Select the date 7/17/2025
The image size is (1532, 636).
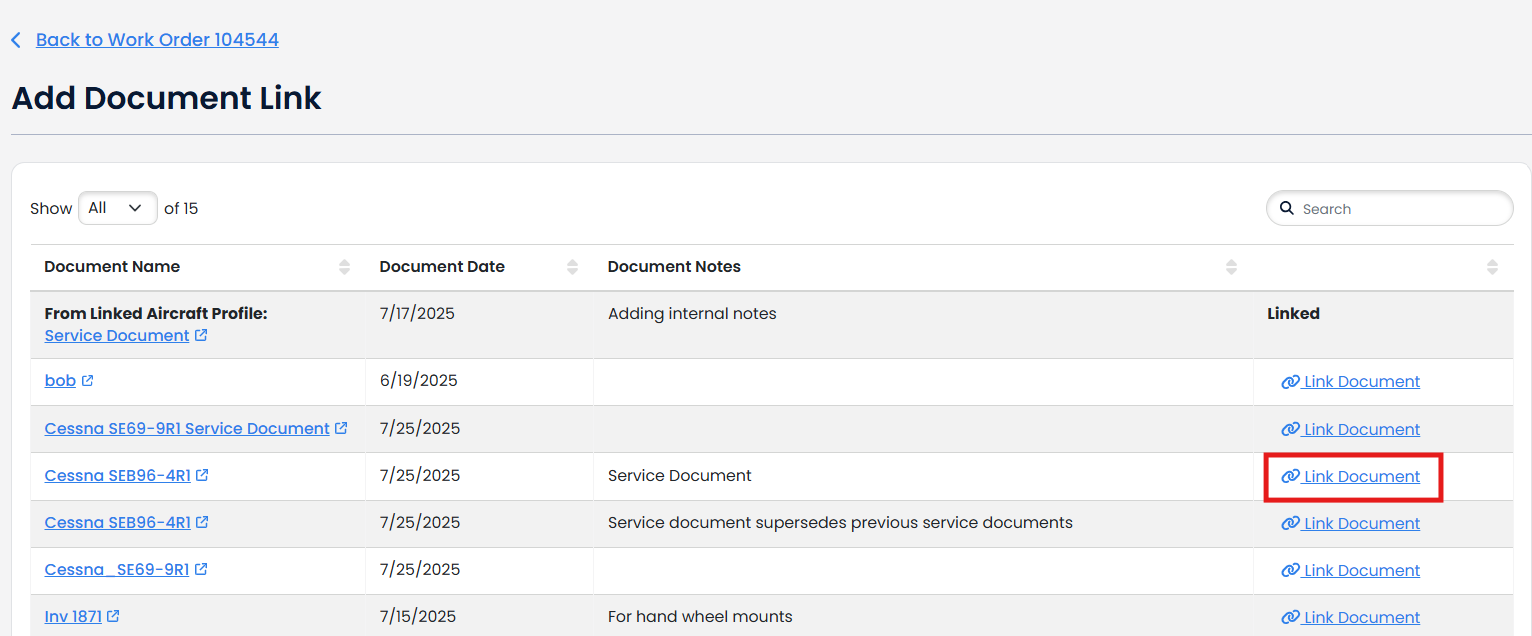click(417, 313)
